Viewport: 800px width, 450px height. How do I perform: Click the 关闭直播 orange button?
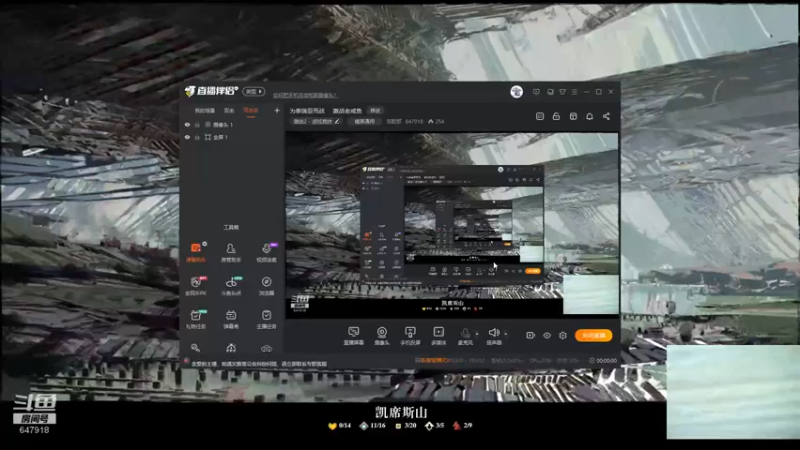coord(593,335)
